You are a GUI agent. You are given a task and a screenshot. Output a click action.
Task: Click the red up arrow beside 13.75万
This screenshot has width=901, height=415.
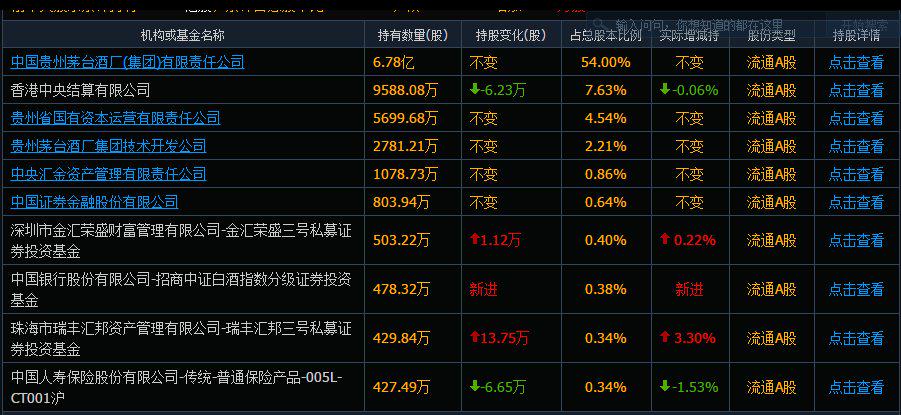pyautogui.click(x=475, y=337)
